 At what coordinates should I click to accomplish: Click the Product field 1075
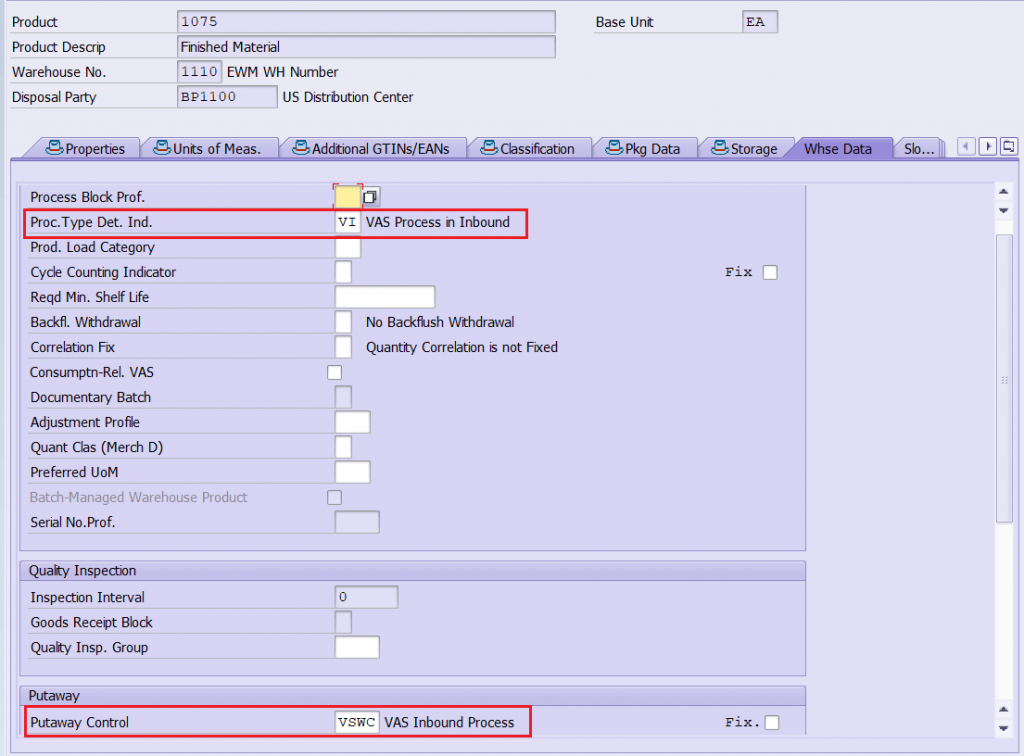(366, 22)
